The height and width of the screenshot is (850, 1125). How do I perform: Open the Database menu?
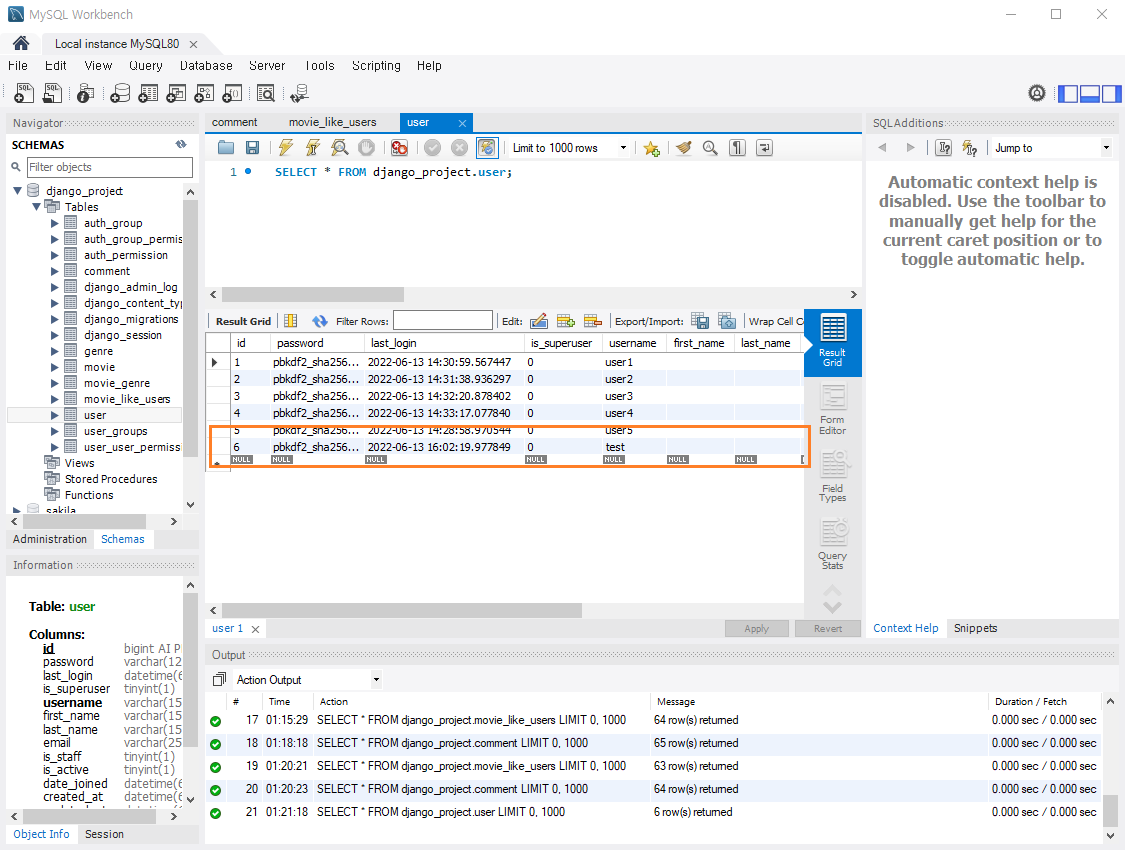coord(206,65)
